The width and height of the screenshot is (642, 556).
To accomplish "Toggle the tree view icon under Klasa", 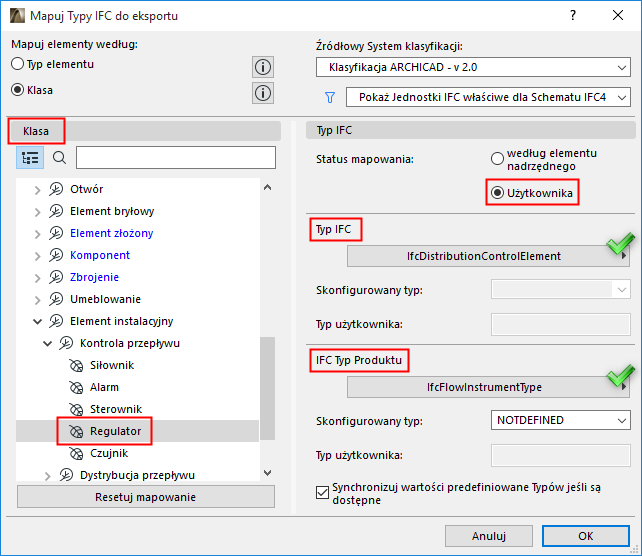I will pos(29,157).
